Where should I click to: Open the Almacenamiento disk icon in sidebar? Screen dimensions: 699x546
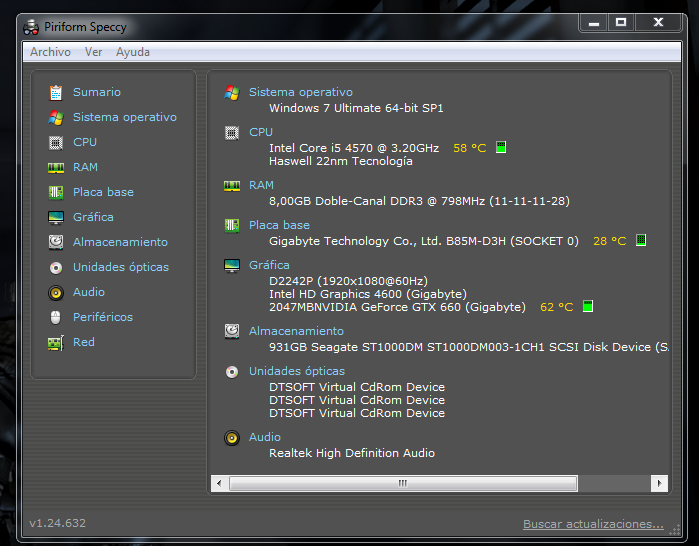point(56,242)
